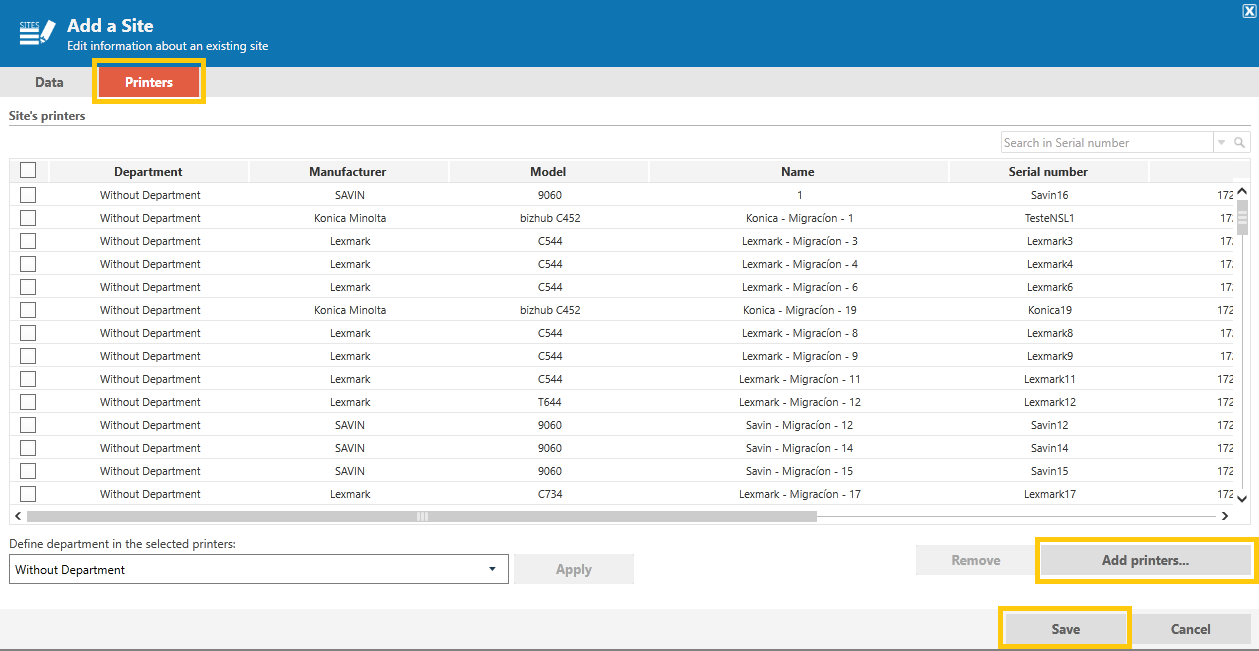Toggle the select-all header checkbox
The image size is (1259, 651).
(28, 170)
